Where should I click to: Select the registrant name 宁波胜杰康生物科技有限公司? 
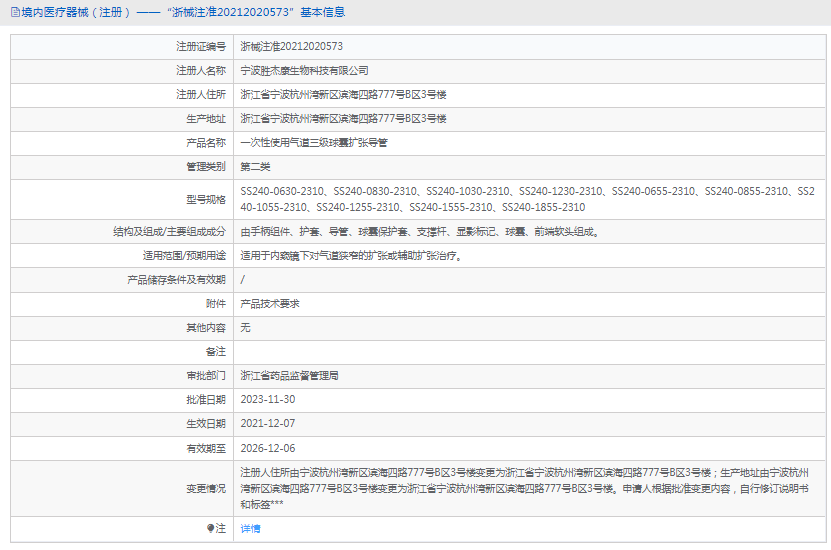[304, 70]
